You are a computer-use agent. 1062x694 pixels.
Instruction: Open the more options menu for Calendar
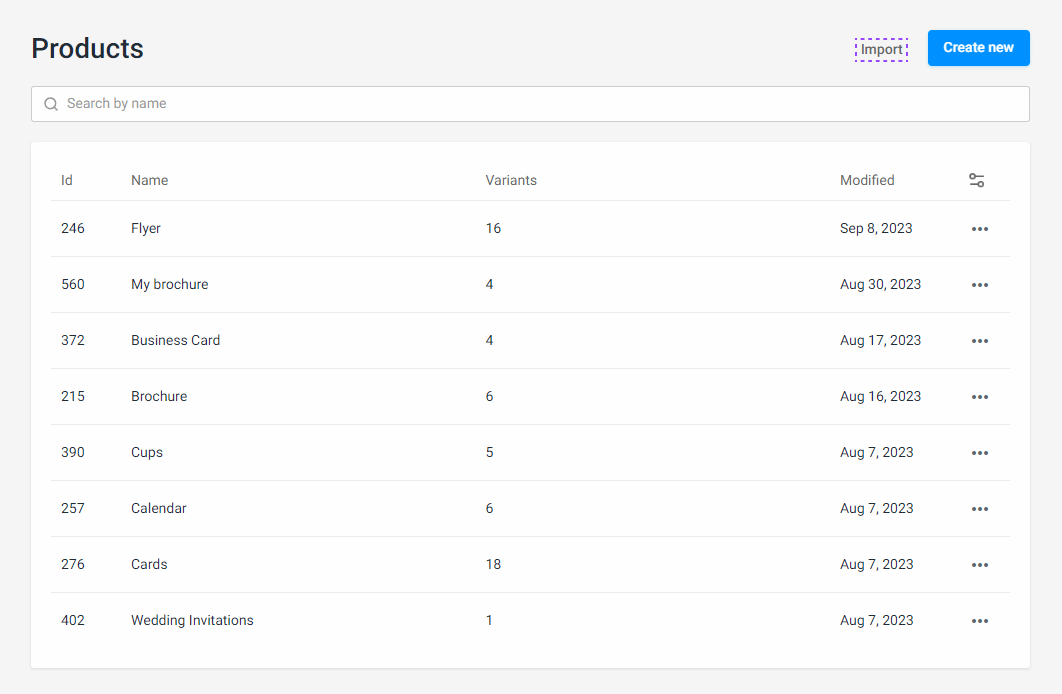coord(979,509)
